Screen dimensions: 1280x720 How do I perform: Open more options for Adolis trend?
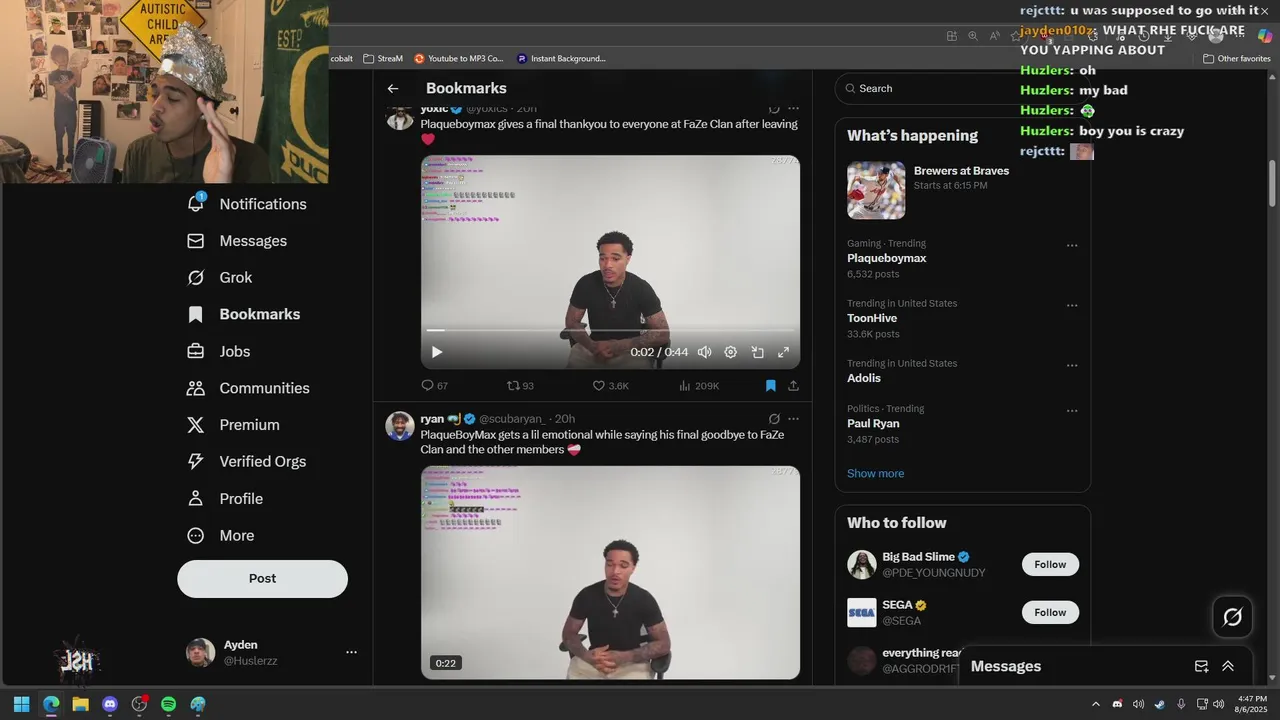click(x=1072, y=365)
